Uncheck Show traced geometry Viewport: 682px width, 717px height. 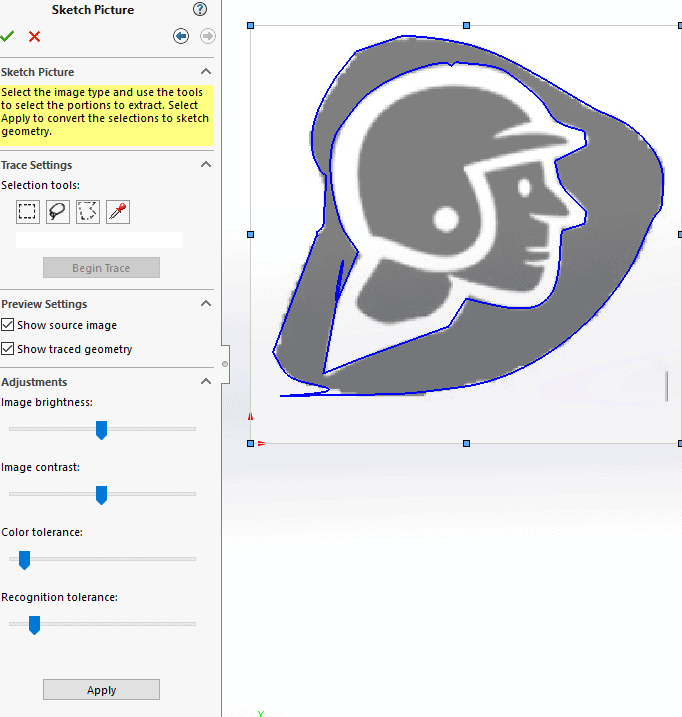pyautogui.click(x=7, y=349)
